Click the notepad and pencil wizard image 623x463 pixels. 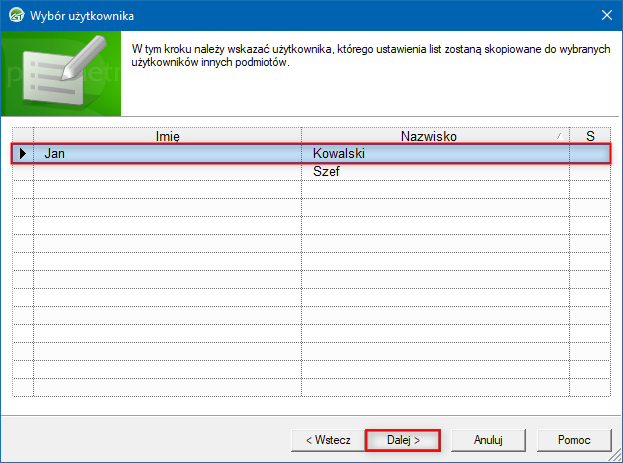coord(61,74)
